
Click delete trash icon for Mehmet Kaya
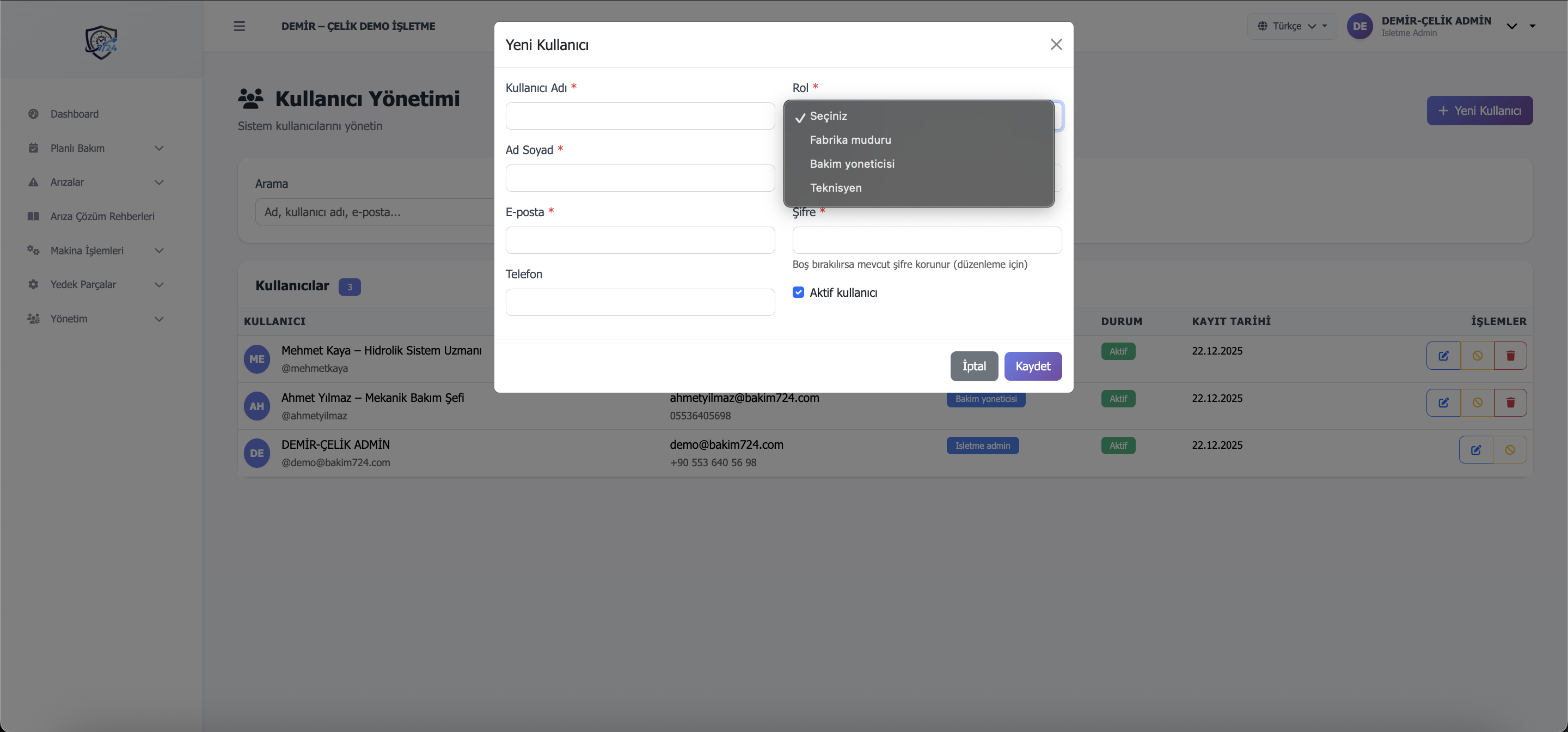tap(1510, 356)
